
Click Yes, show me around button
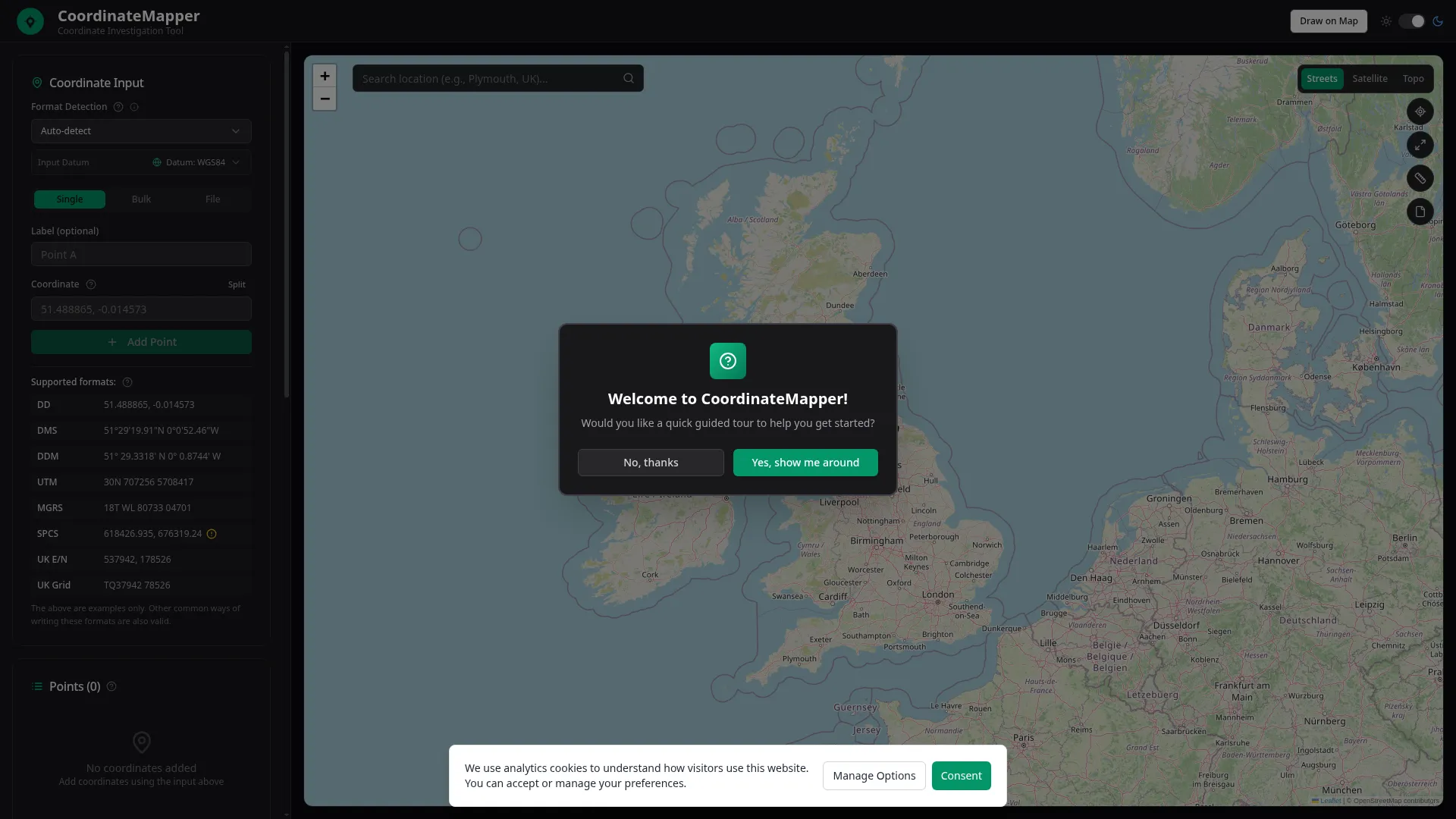805,463
